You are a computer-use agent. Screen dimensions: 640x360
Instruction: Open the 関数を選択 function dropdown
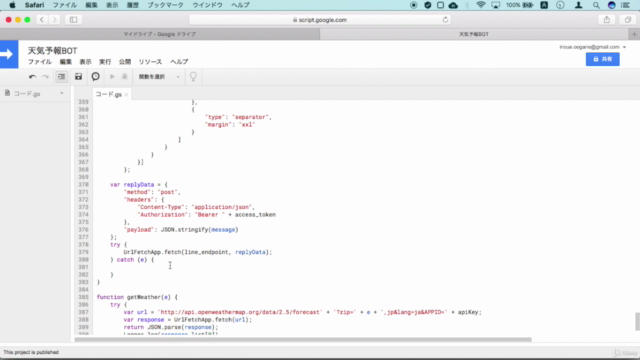[x=159, y=77]
